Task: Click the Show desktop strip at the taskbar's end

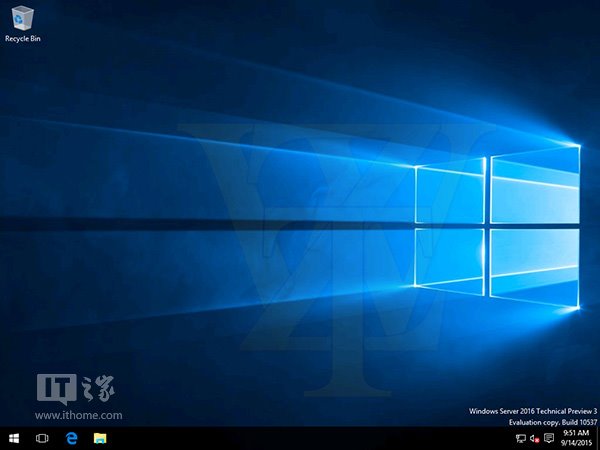Action: (x=598, y=438)
